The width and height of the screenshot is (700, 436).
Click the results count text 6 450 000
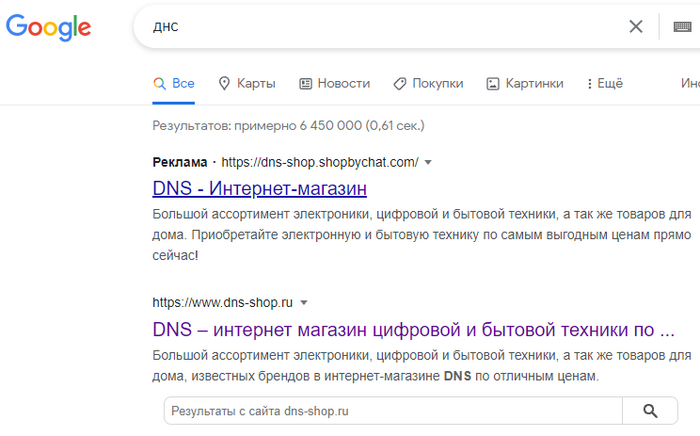330,126
